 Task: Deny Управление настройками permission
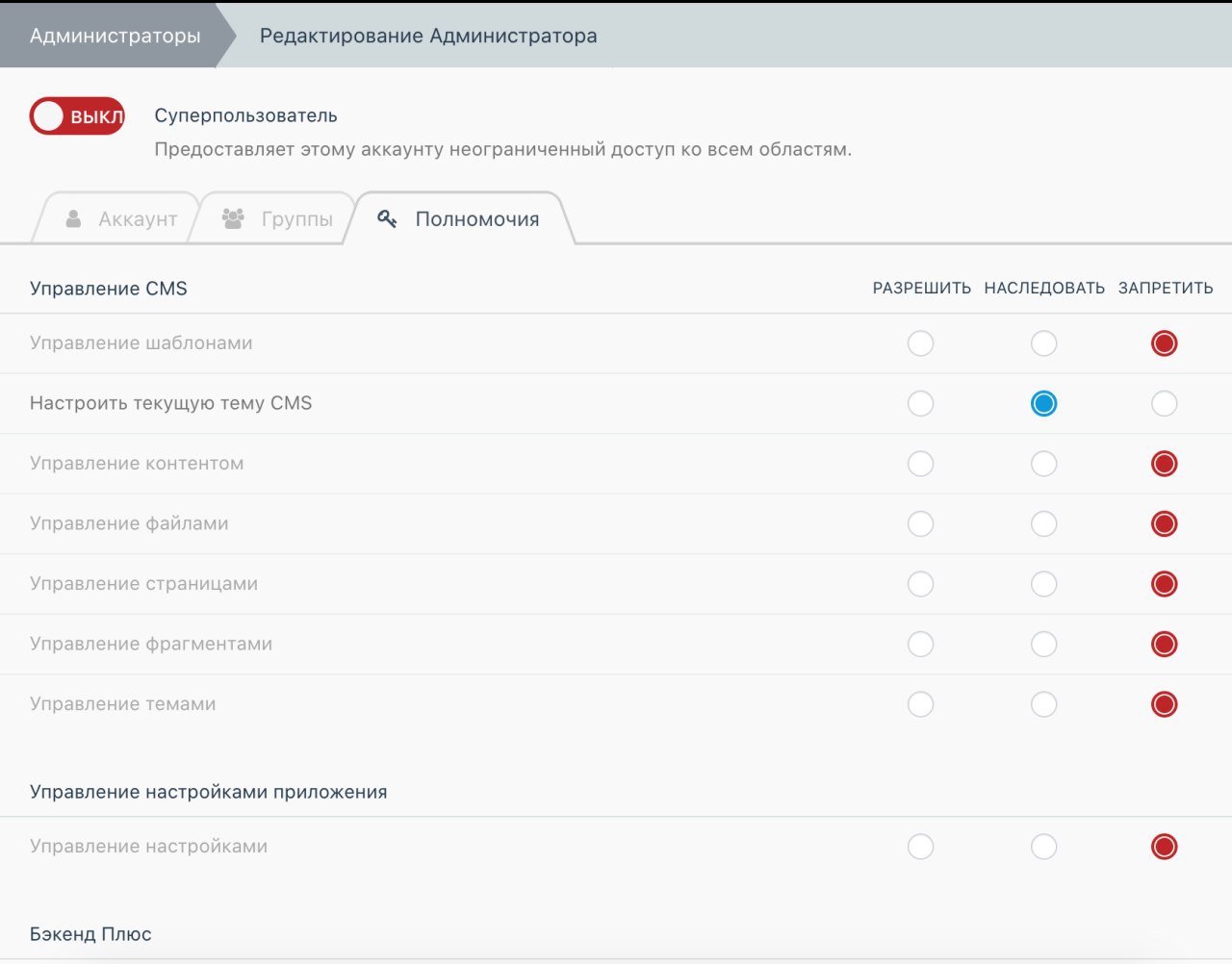click(x=1165, y=847)
